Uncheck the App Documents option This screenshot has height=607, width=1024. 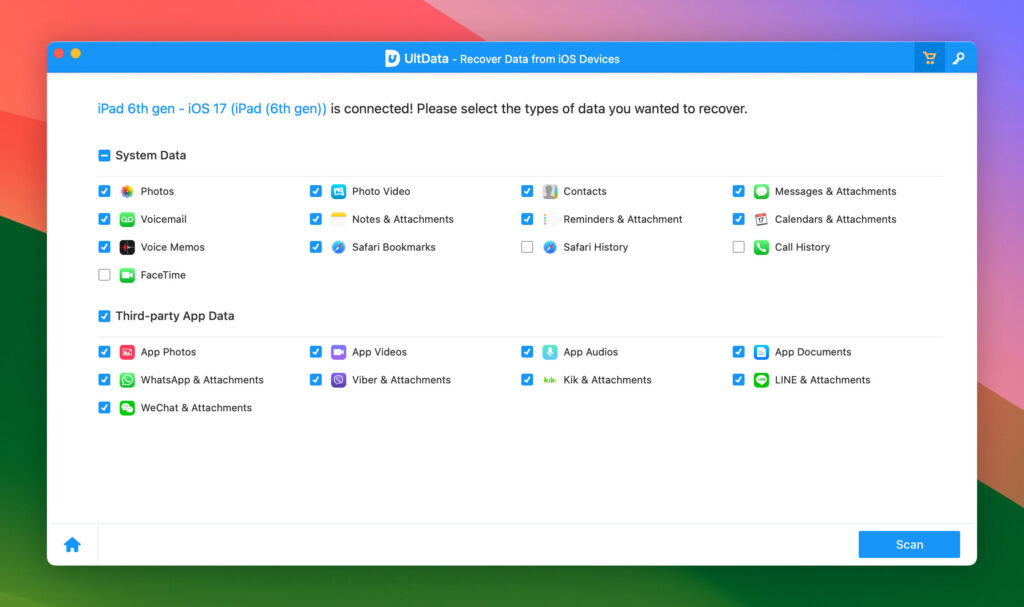pos(738,352)
